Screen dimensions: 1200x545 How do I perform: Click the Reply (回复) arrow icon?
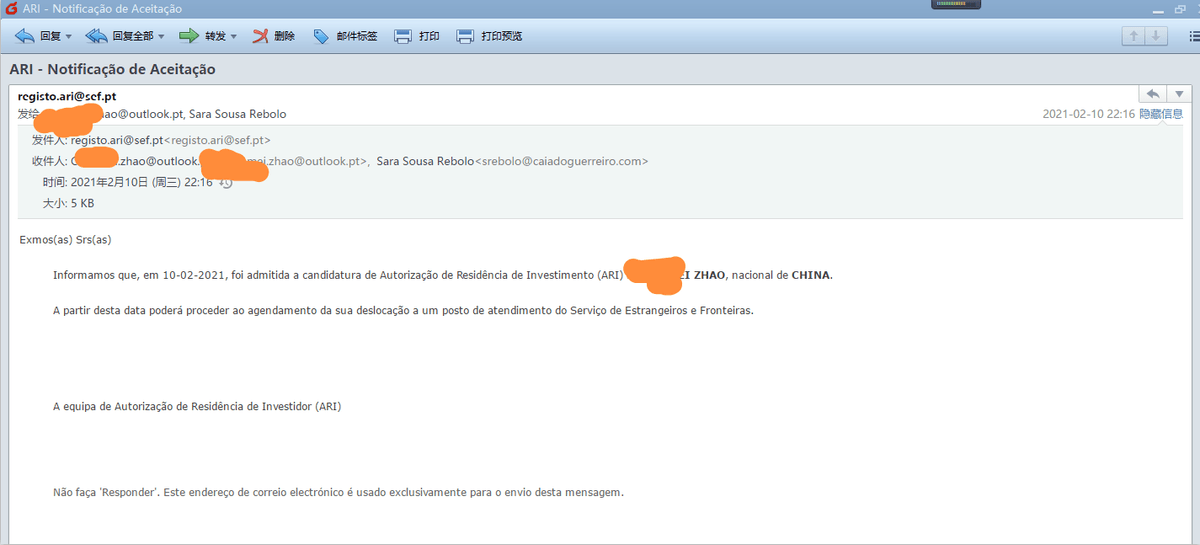click(25, 36)
